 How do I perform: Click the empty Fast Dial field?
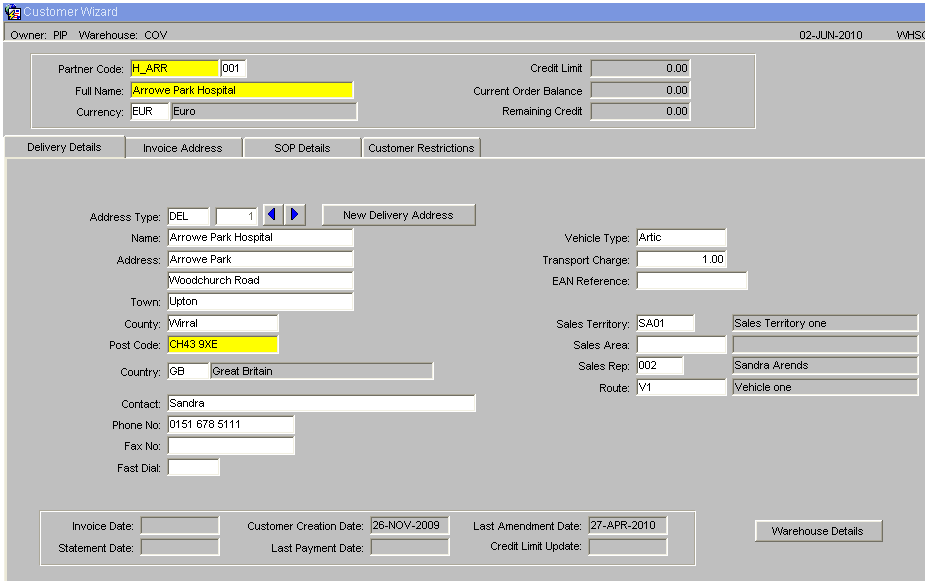pos(193,467)
